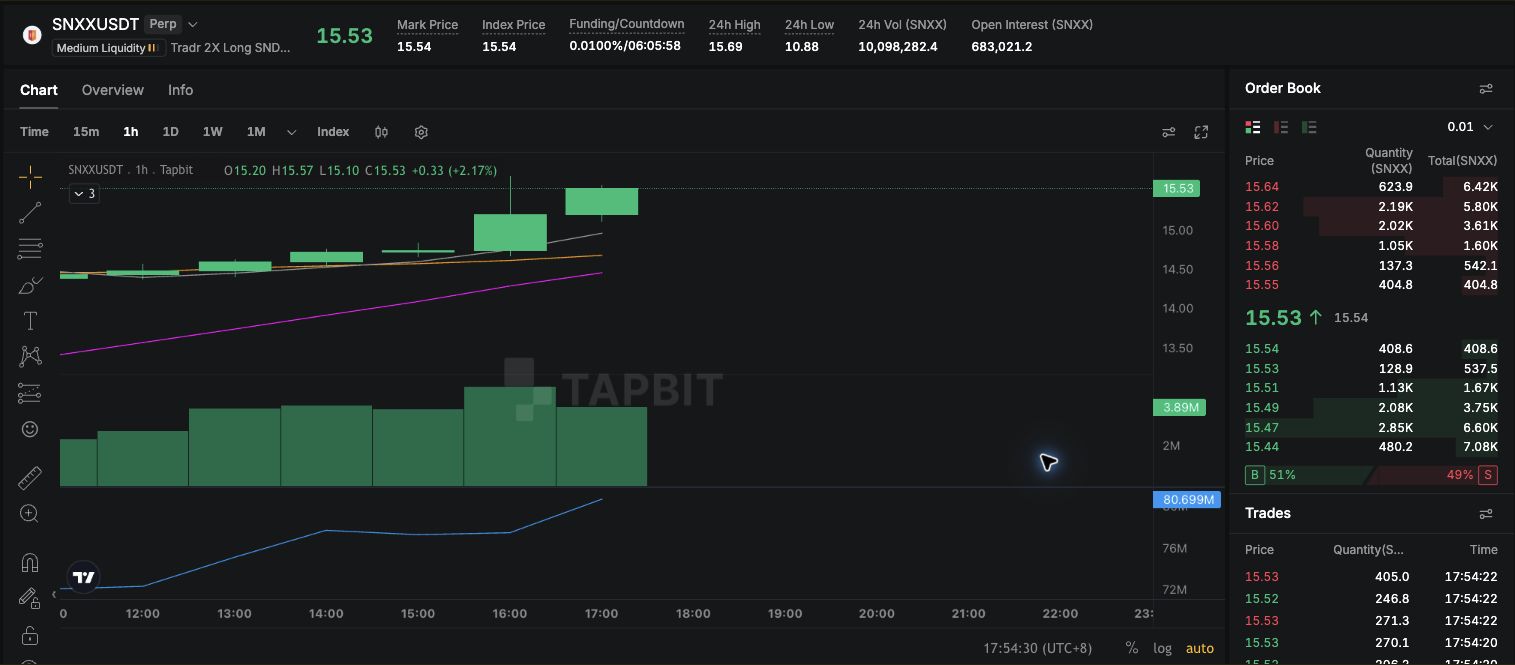
Task: Open chart preferences sliders icon
Action: point(1168,132)
